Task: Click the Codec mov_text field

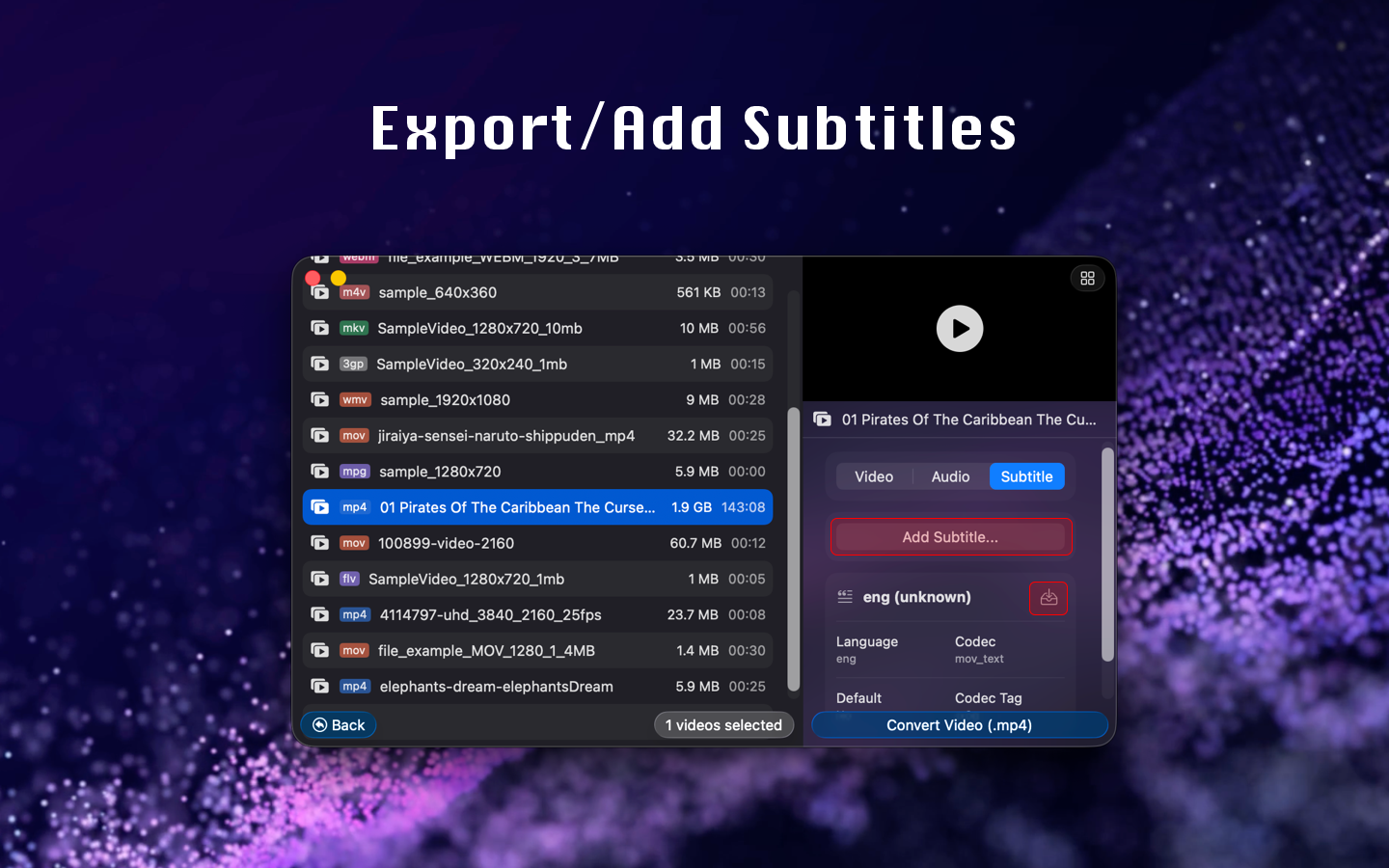Action: 979,649
